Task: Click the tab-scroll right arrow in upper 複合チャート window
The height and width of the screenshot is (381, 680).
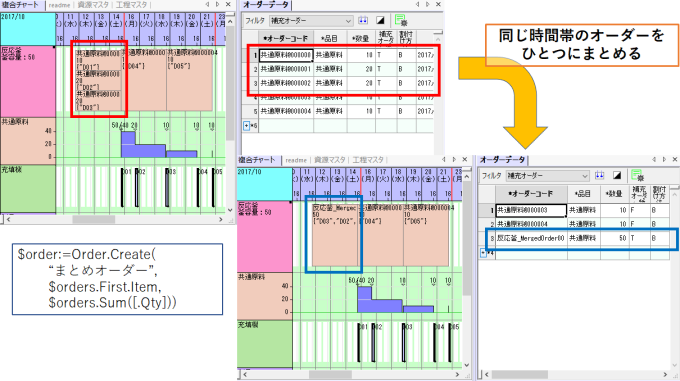Action: 217,4
